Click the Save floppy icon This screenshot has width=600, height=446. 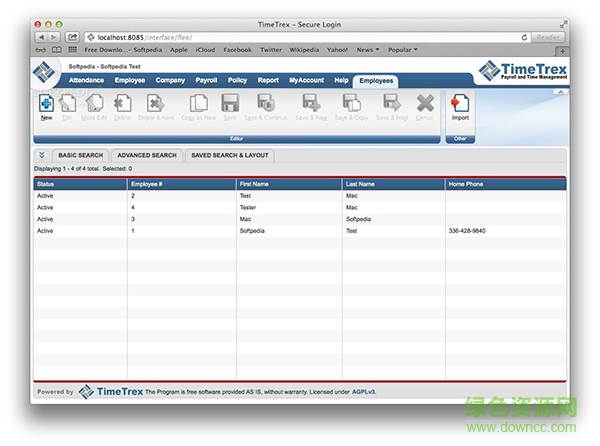point(230,103)
